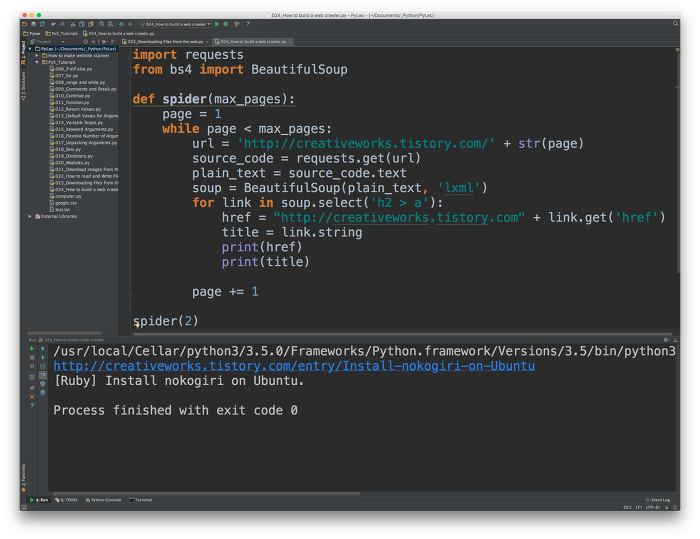Click the Save All toolbar icon
The image size is (700, 539).
click(33, 24)
